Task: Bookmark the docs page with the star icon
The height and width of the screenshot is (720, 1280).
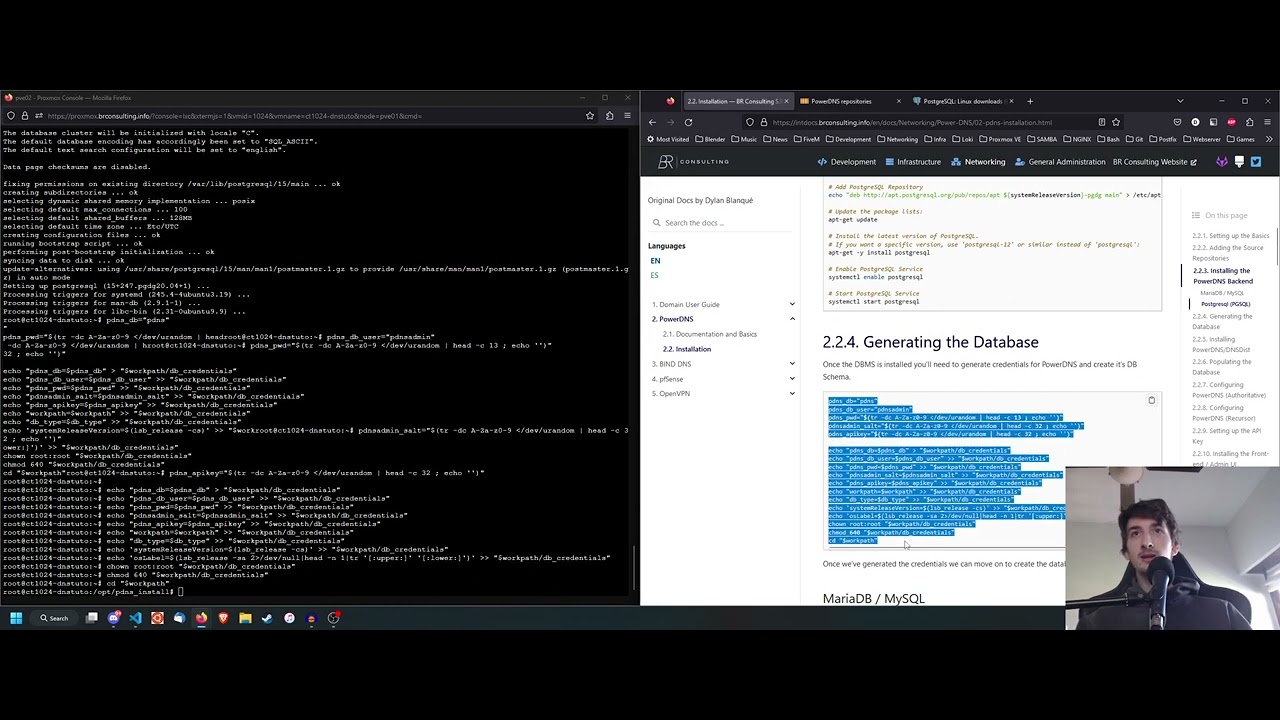Action: pyautogui.click(x=1116, y=122)
